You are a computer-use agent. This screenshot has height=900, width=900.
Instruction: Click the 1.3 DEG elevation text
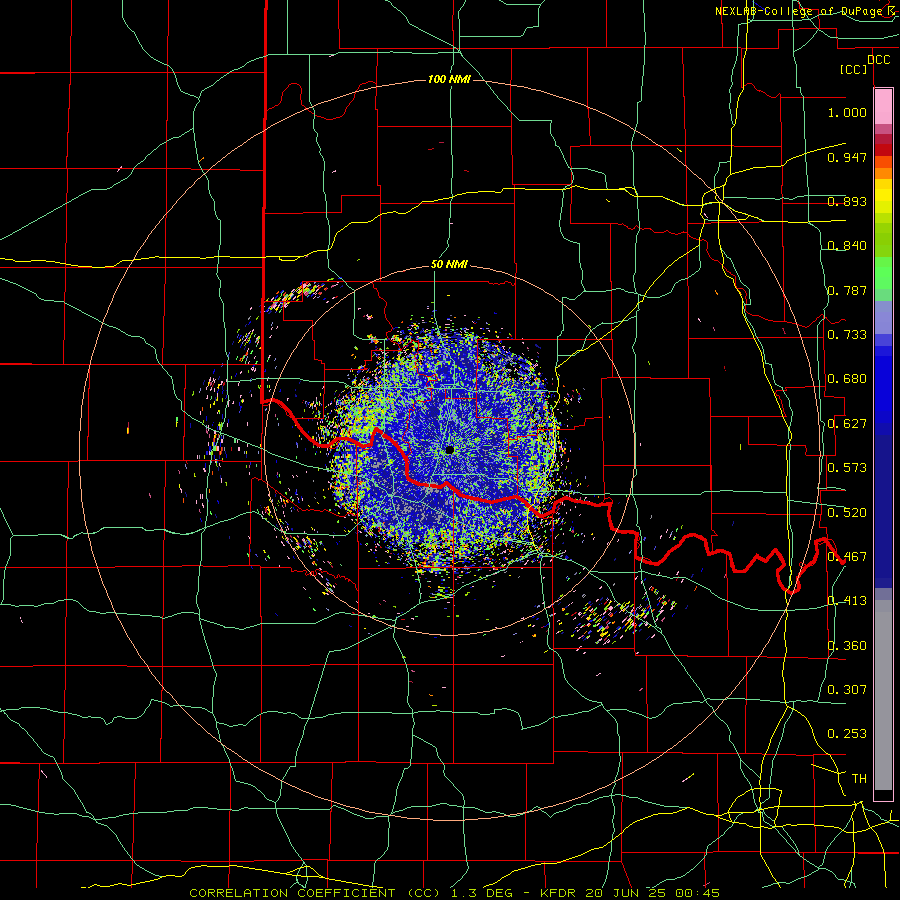[480, 893]
